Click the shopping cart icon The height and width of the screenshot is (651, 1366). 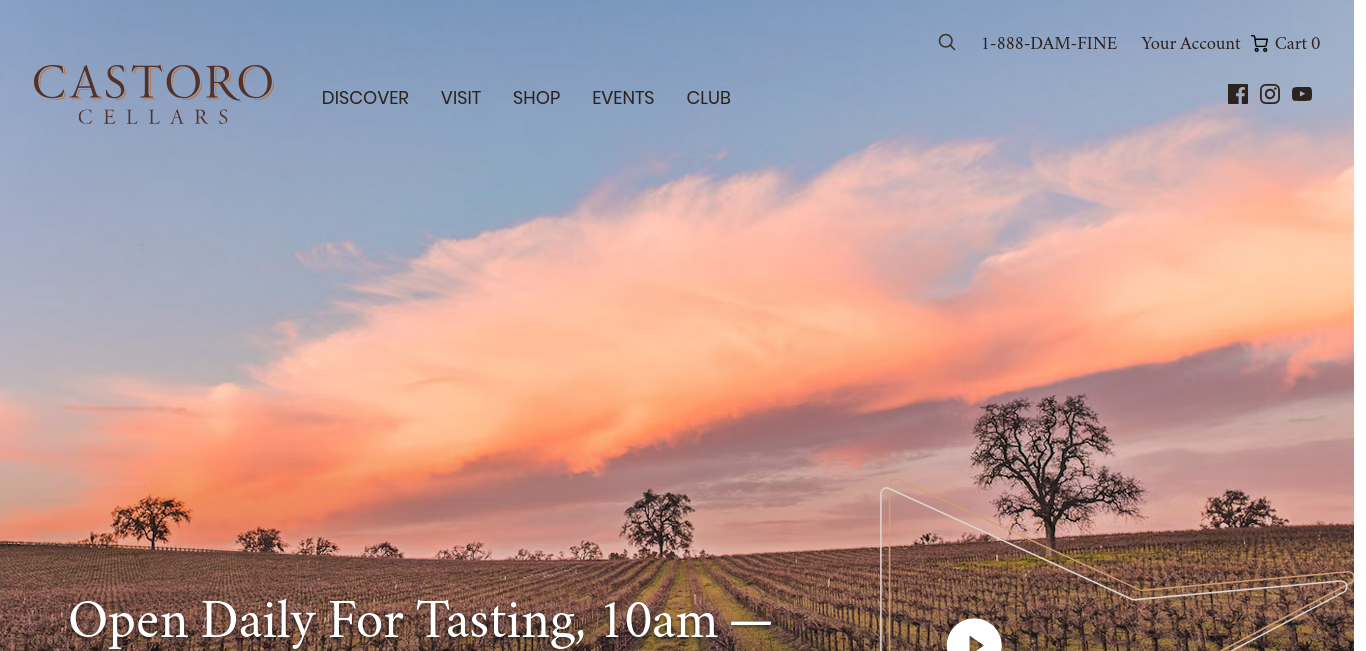click(1260, 44)
